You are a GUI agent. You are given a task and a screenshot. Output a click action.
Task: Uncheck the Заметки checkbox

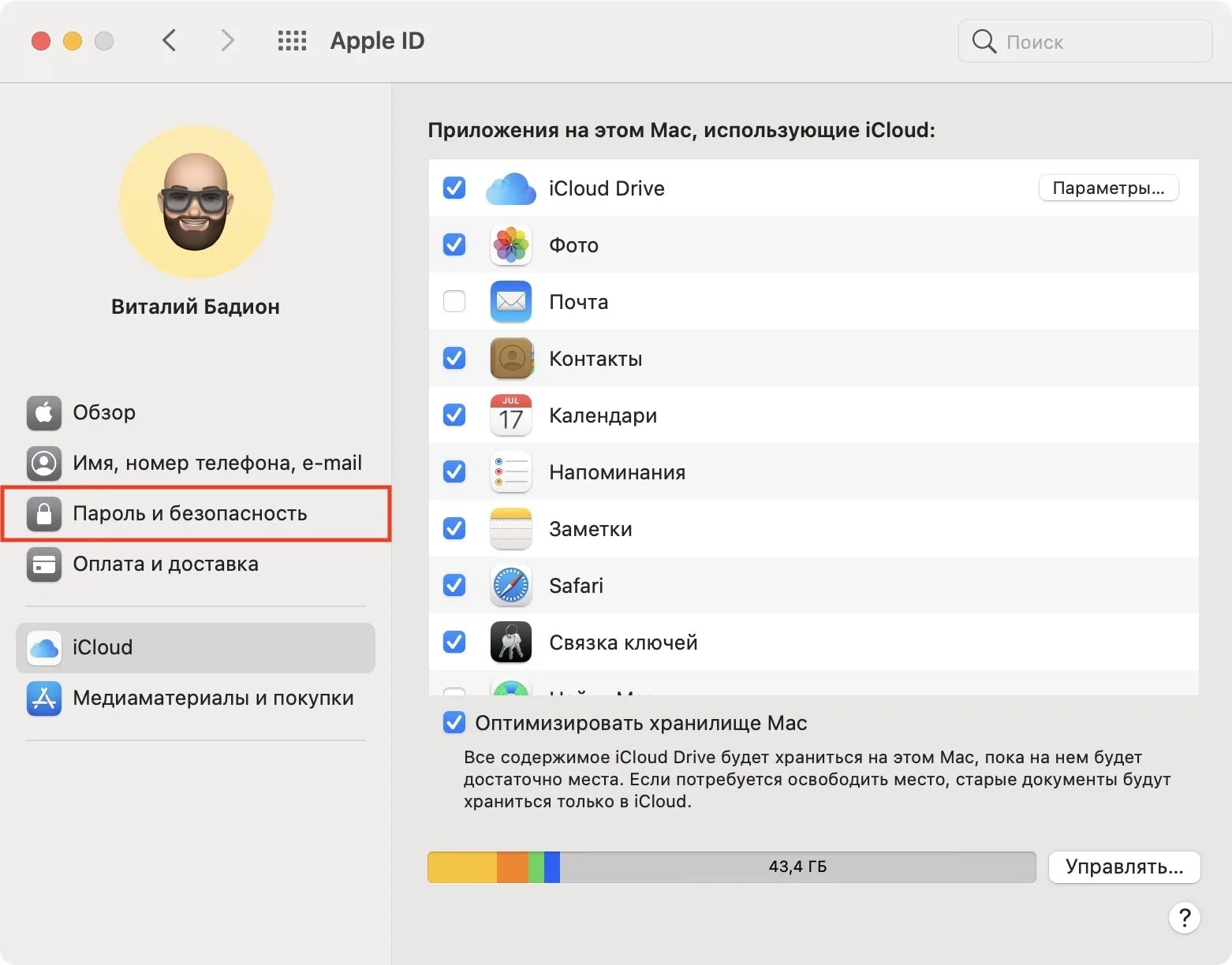[x=454, y=529]
